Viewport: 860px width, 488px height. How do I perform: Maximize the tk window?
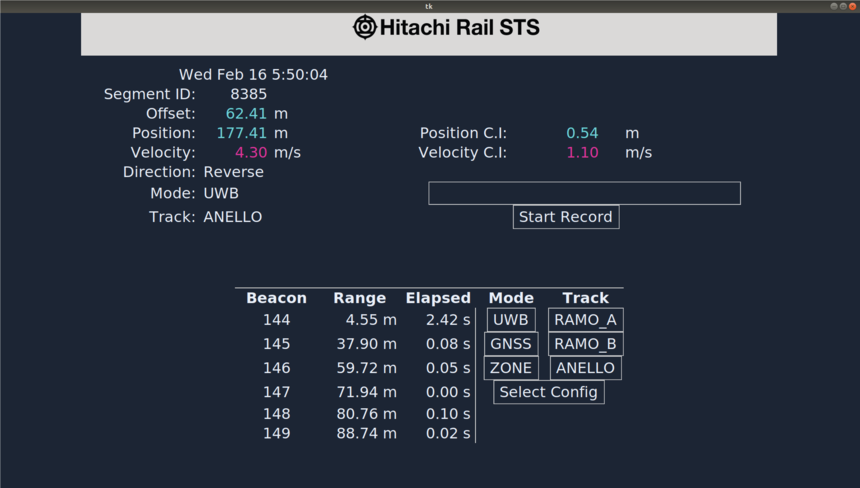[843, 6]
